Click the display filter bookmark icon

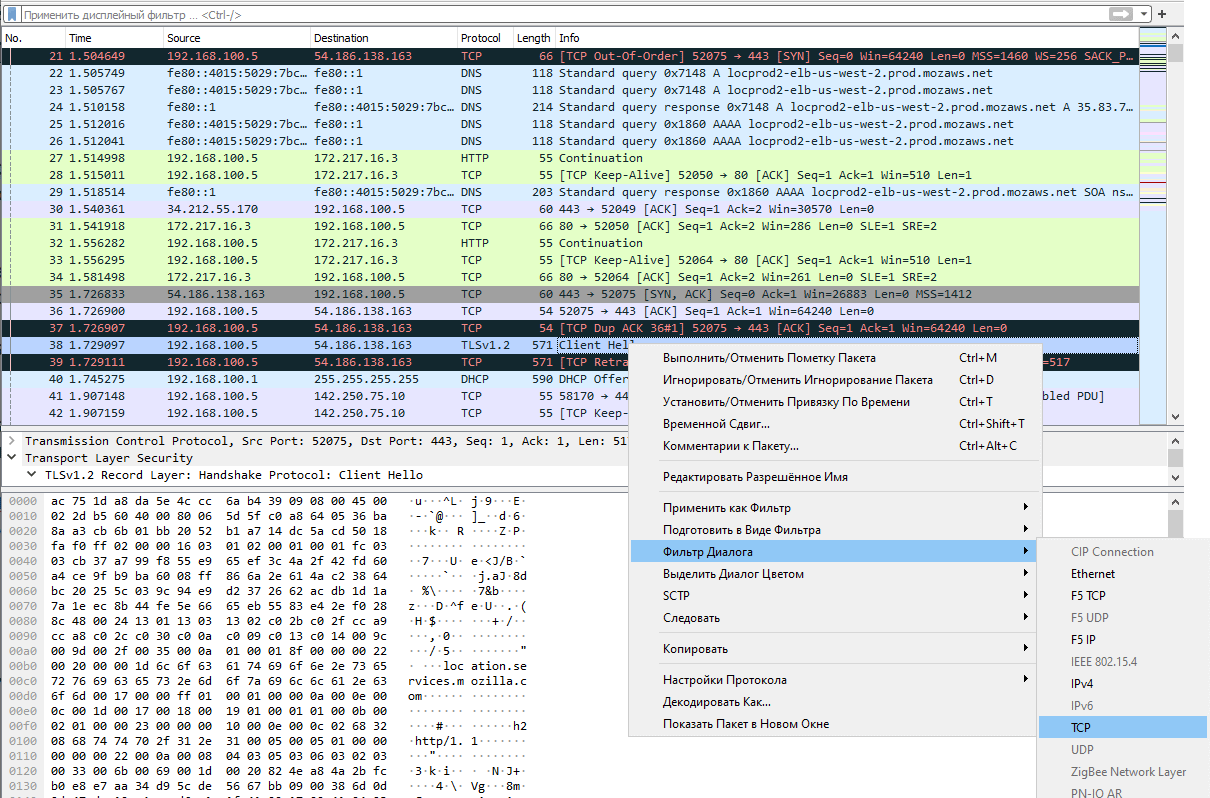click(x=14, y=15)
